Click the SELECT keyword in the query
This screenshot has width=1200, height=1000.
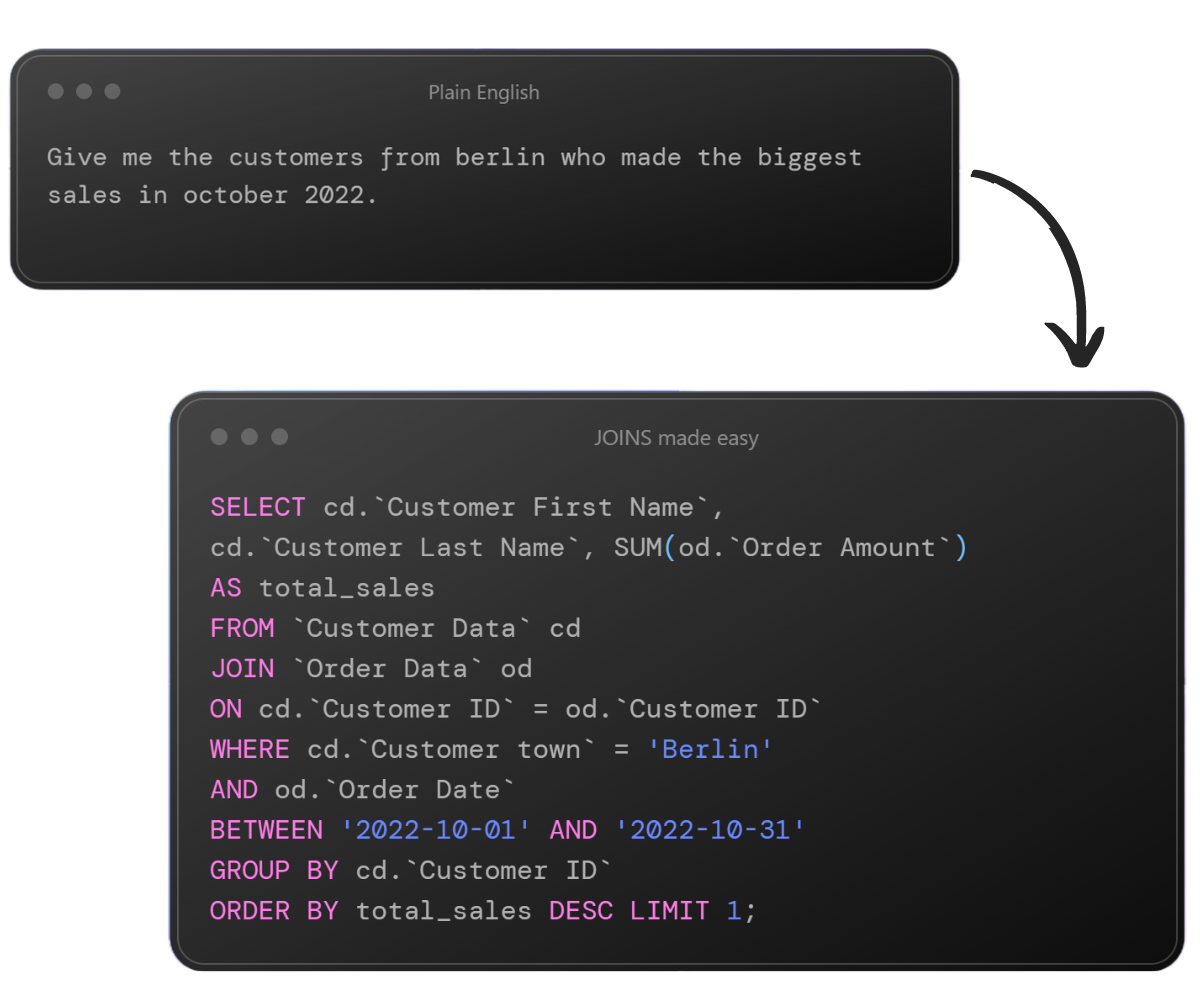tap(258, 507)
